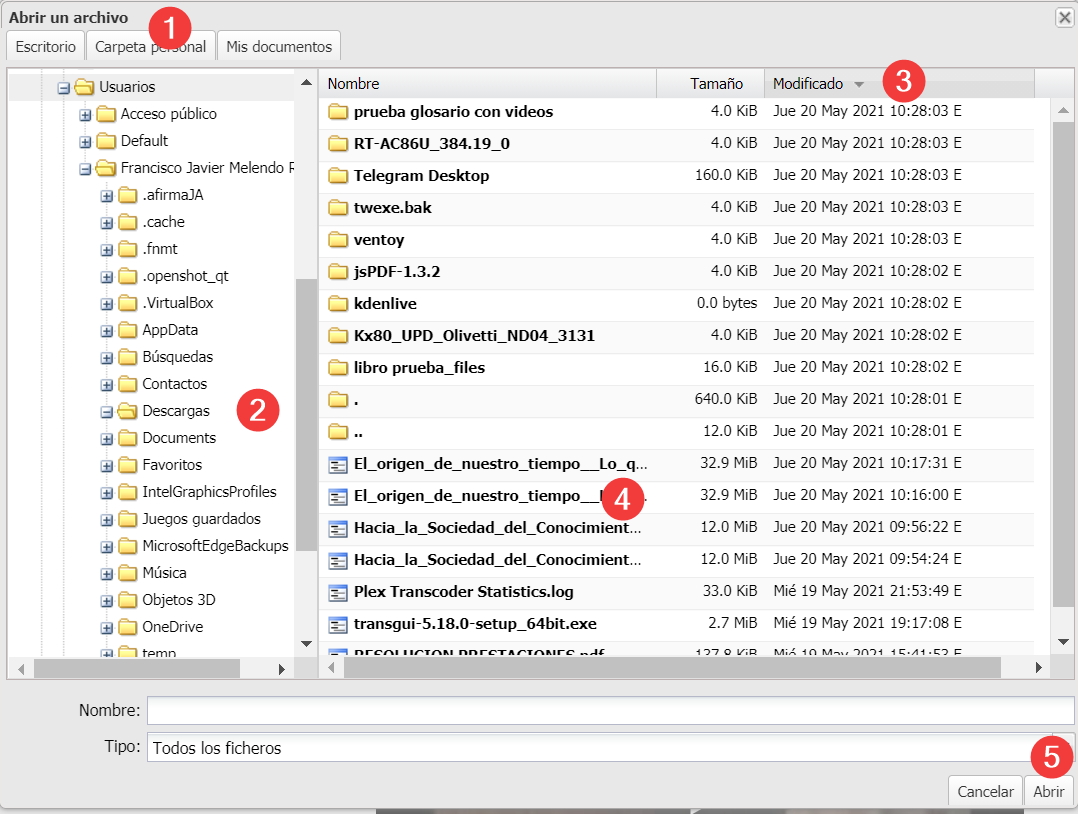
Task: Expand the Acceso público tree node
Action: (85, 114)
